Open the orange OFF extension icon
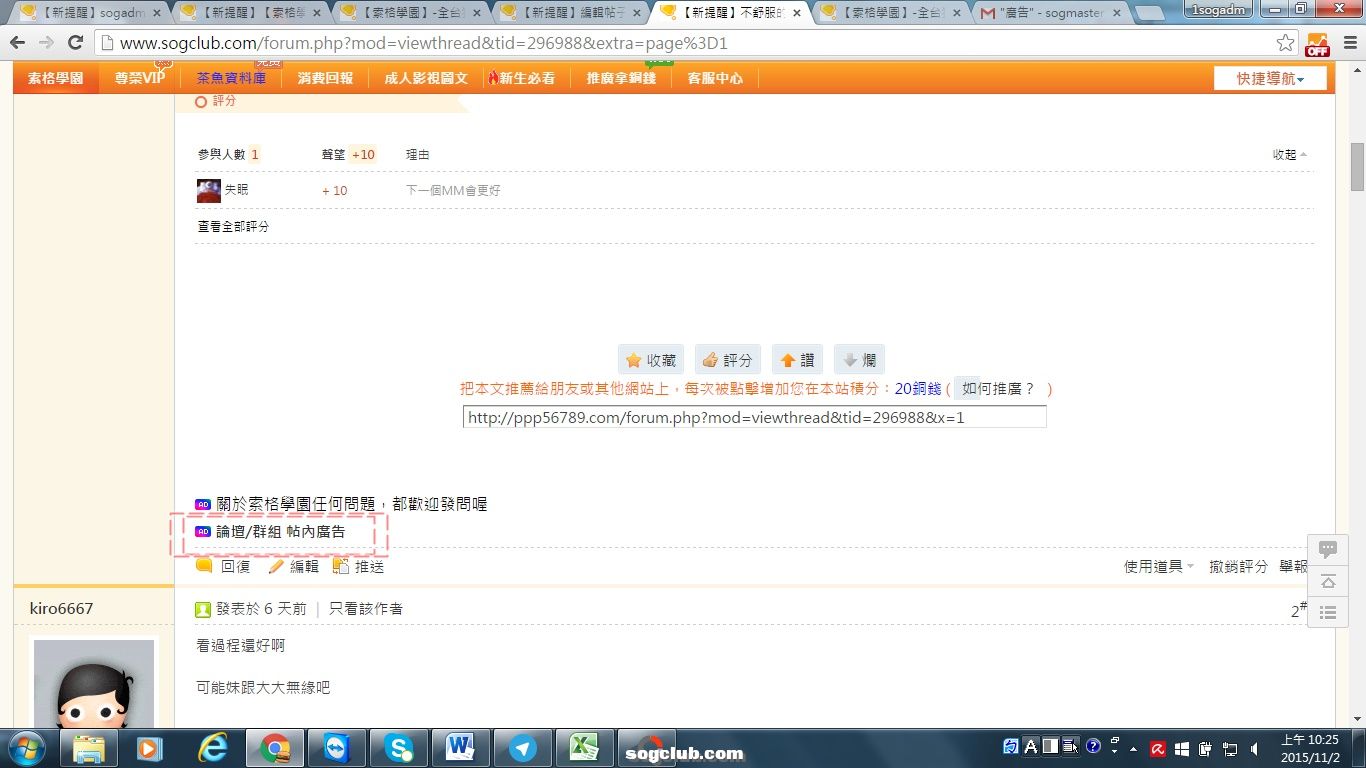Image resolution: width=1366 pixels, height=768 pixels. pos(1317,44)
